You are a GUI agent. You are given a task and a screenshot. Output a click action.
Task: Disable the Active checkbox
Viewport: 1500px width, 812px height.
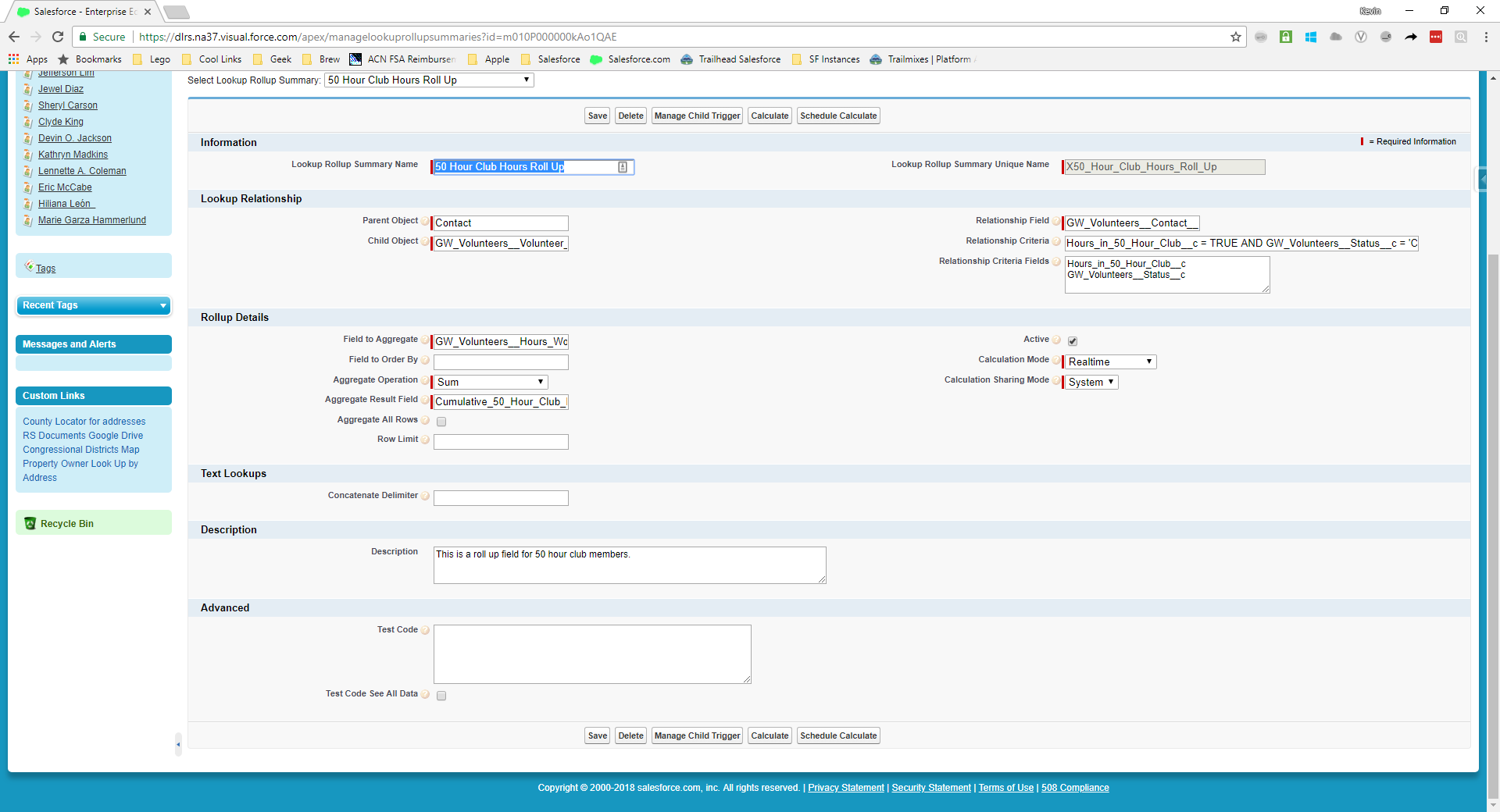coord(1073,341)
